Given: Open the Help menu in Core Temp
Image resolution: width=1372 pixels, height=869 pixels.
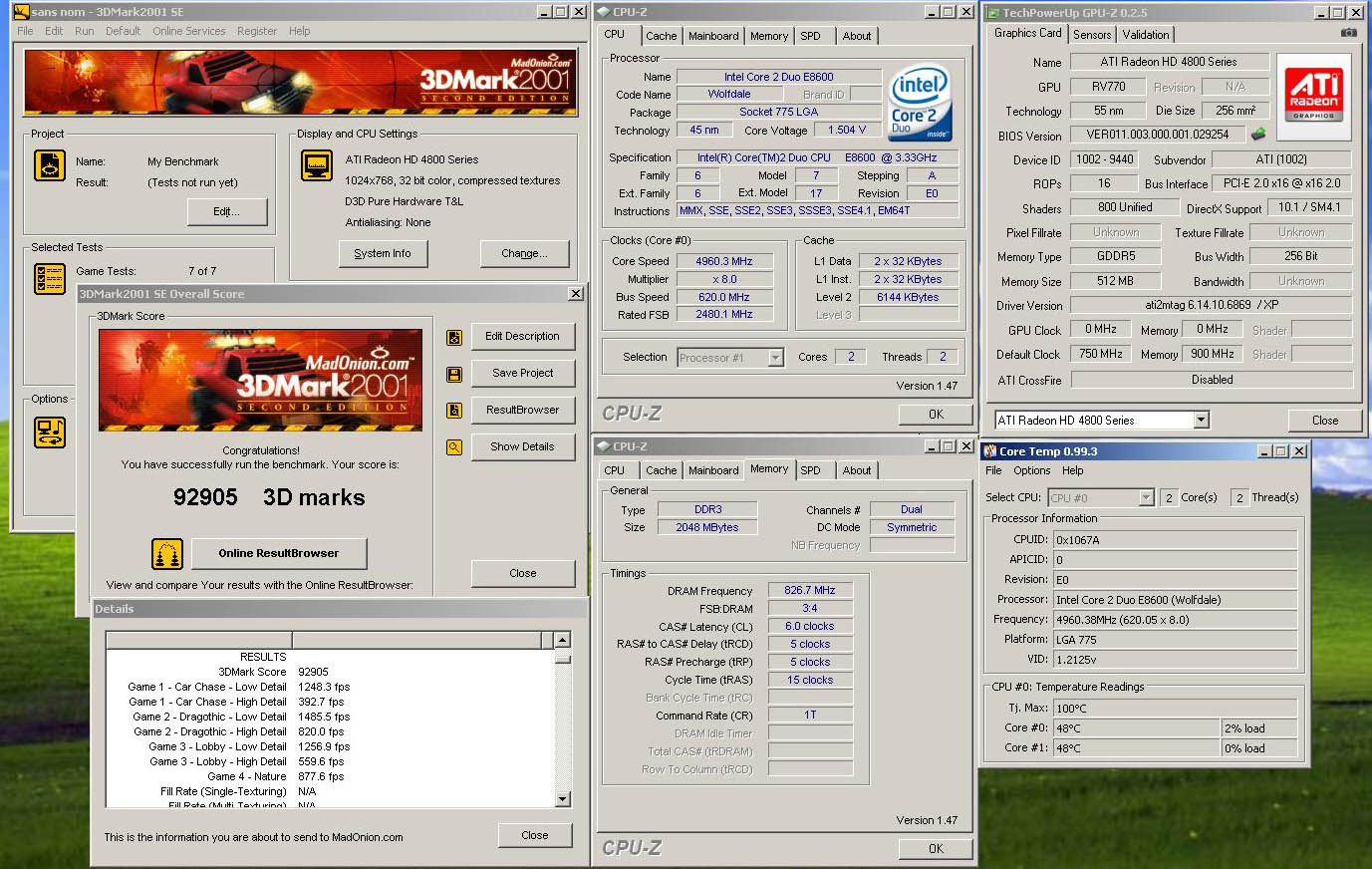Looking at the screenshot, I should coord(1073,470).
